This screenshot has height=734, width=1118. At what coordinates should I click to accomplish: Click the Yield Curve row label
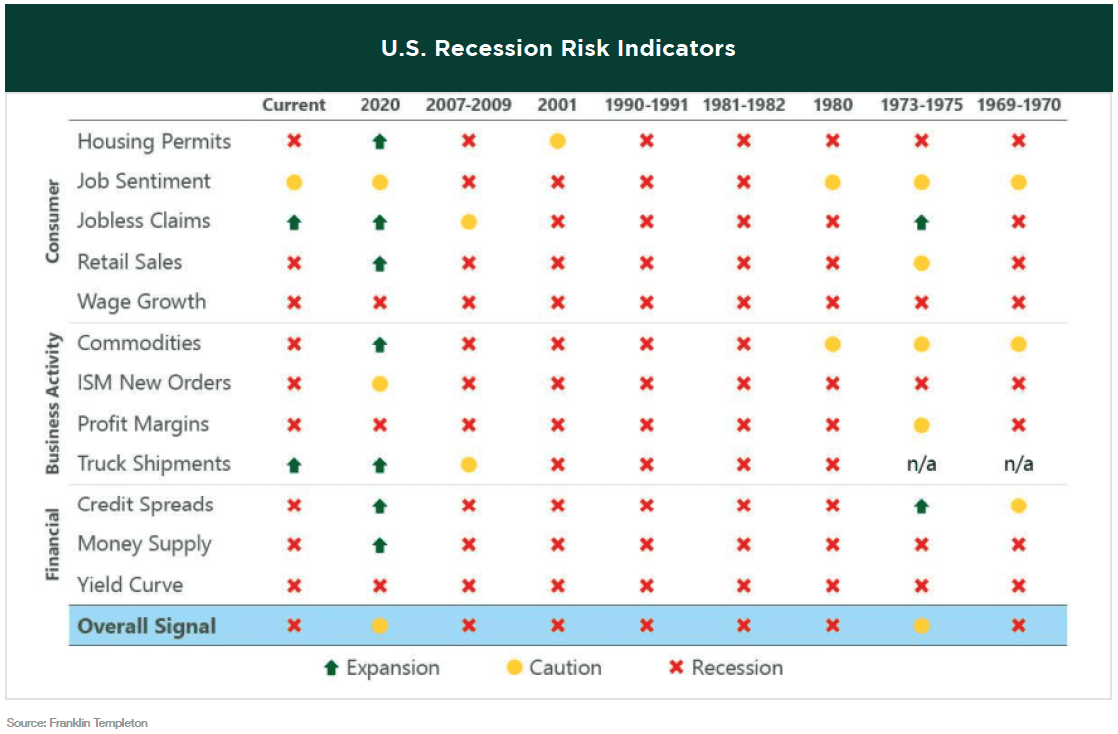(x=130, y=585)
